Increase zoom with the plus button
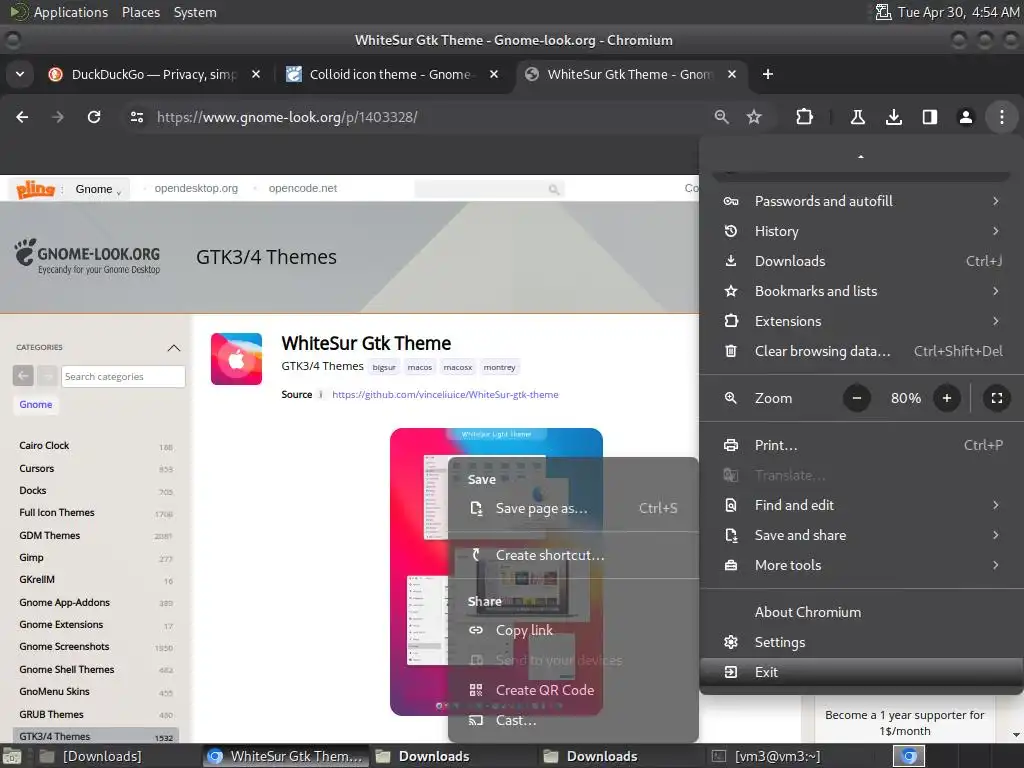This screenshot has width=1024, height=768. coord(946,398)
